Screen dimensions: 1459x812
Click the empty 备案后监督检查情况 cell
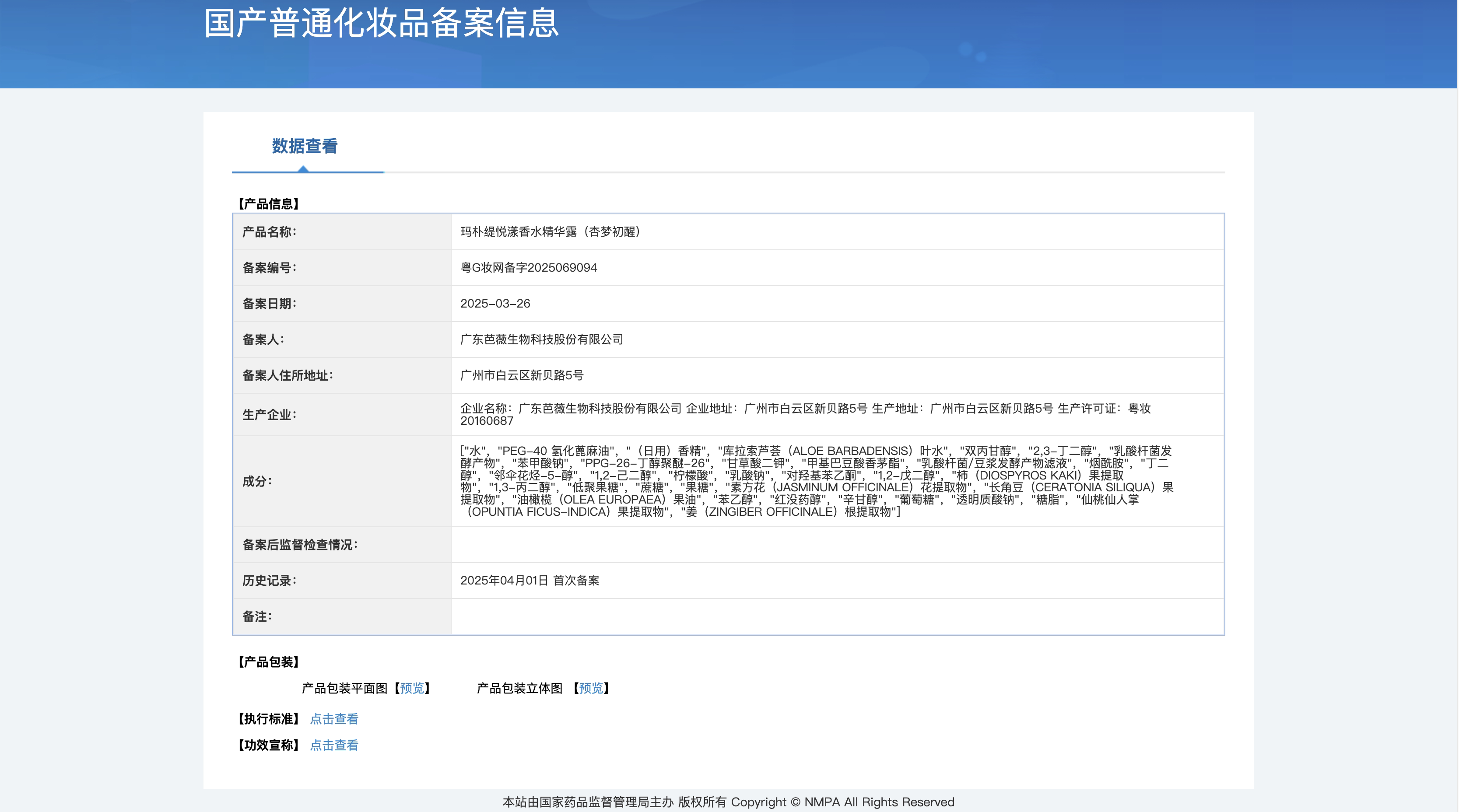point(837,545)
